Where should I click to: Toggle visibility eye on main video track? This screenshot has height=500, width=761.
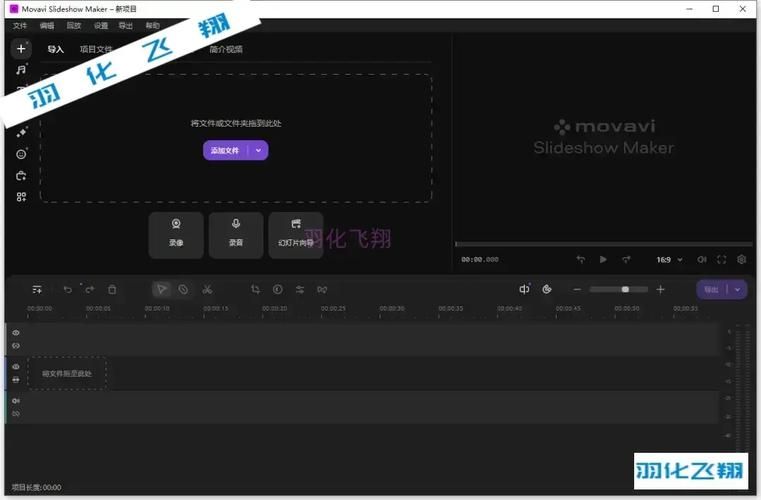(x=16, y=367)
